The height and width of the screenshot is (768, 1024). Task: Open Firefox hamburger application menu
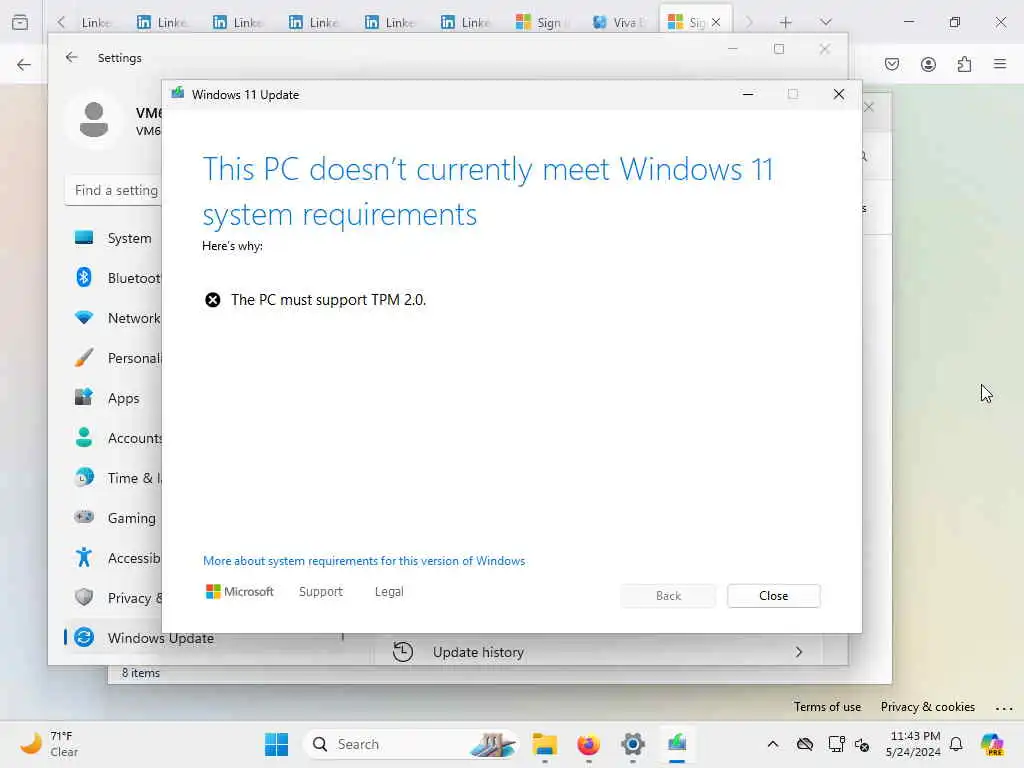point(1000,64)
